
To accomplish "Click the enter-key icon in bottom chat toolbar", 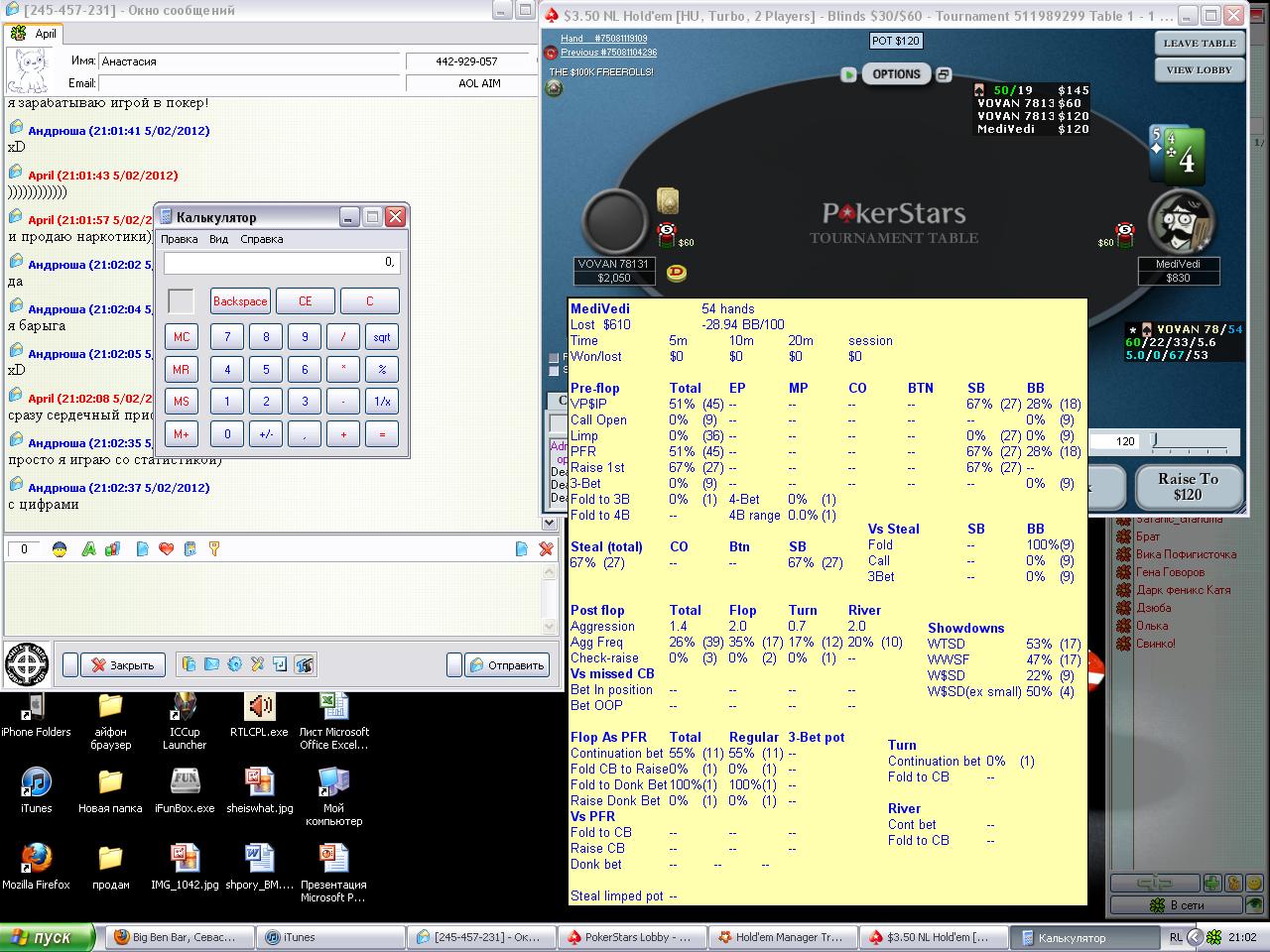I will (x=280, y=664).
